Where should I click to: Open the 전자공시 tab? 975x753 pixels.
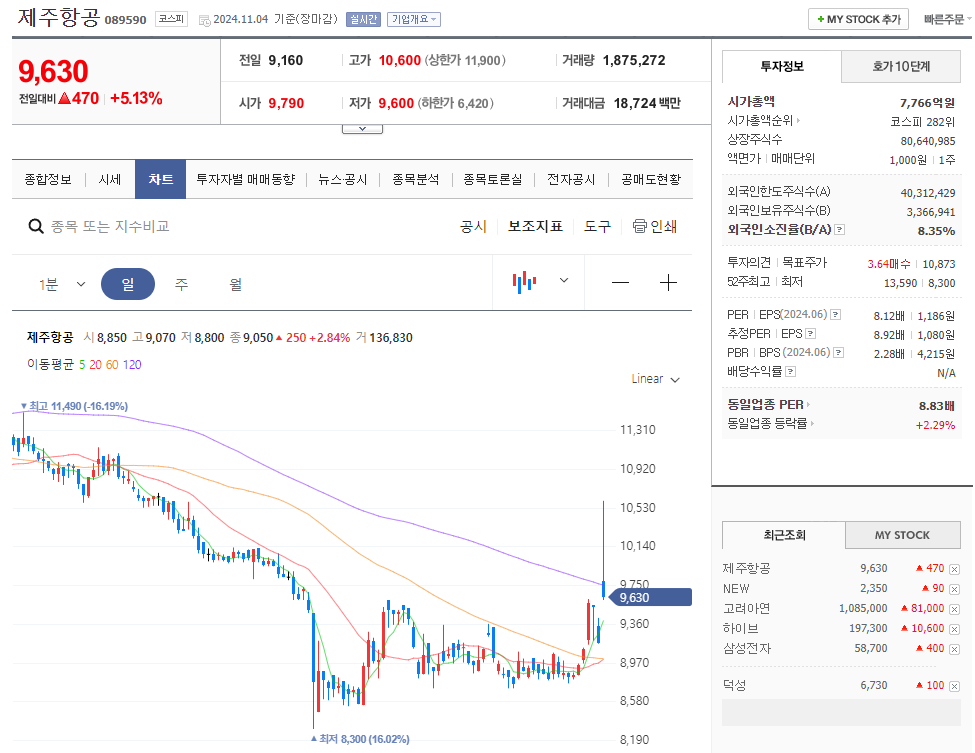(x=571, y=180)
